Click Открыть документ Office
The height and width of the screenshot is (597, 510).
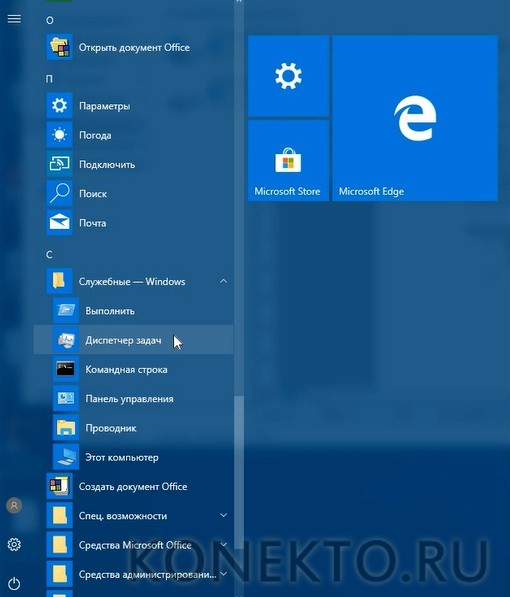[x=133, y=47]
